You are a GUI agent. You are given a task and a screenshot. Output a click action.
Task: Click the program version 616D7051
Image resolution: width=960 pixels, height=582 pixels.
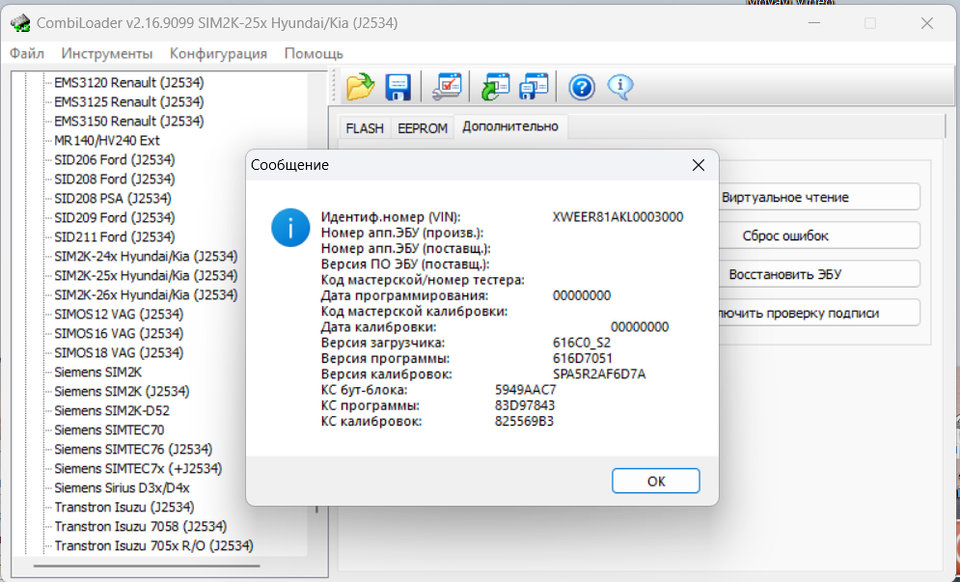pyautogui.click(x=582, y=358)
